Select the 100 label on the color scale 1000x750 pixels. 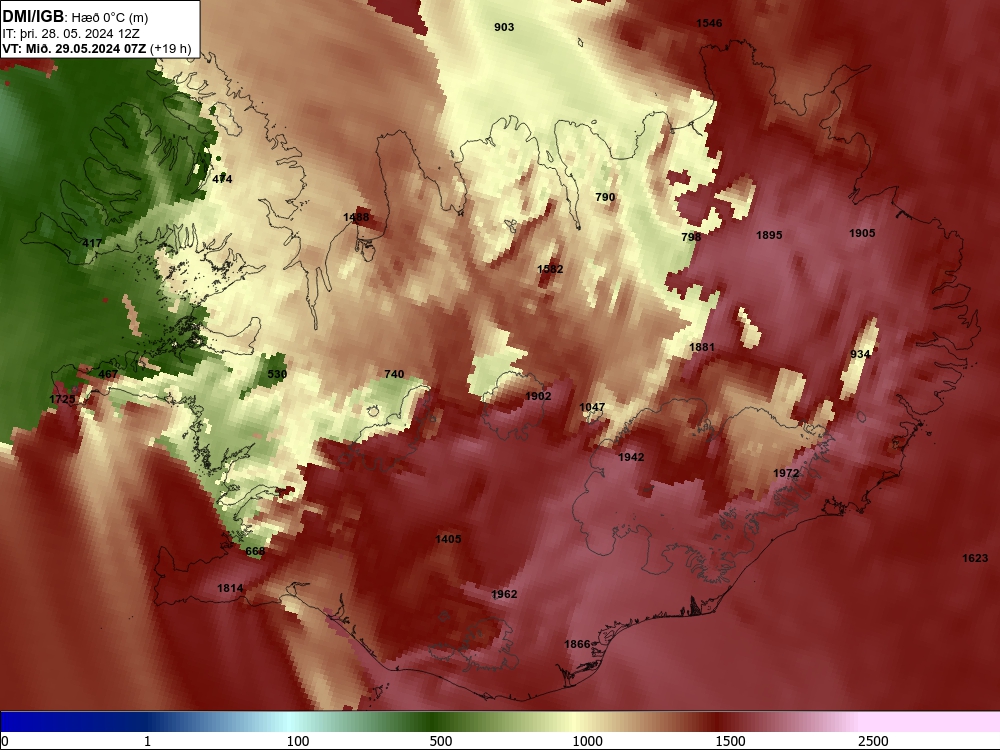pos(298,741)
